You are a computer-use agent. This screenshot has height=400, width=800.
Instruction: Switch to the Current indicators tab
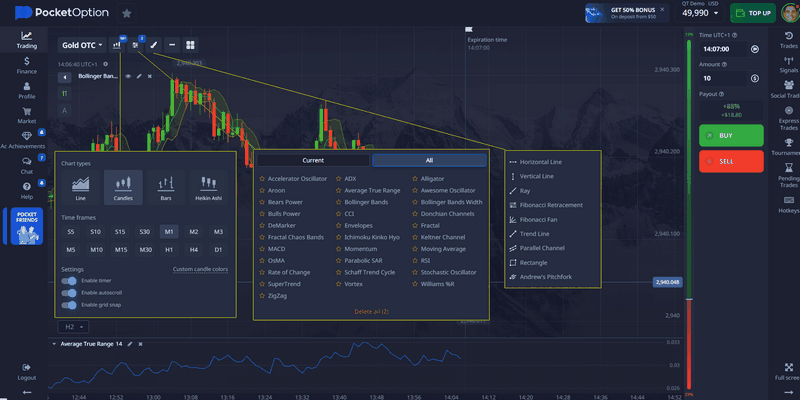point(313,160)
